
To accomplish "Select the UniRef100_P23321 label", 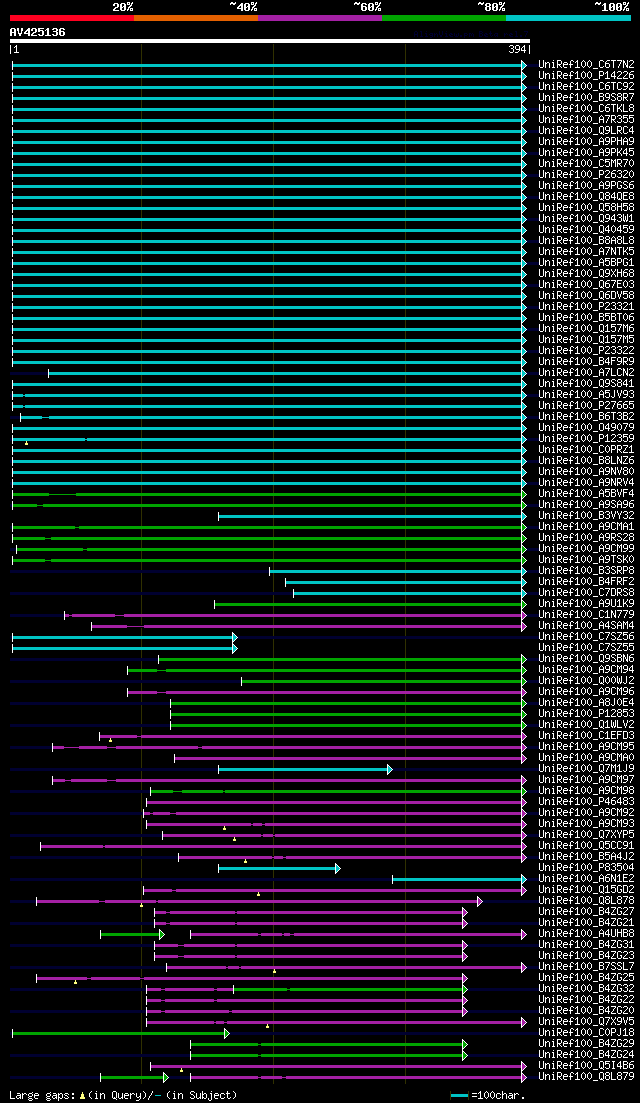I will [x=586, y=307].
